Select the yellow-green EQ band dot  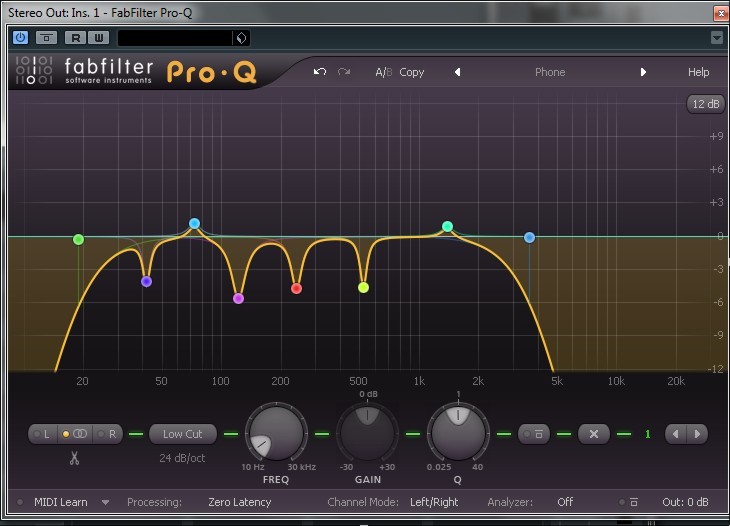(x=364, y=287)
